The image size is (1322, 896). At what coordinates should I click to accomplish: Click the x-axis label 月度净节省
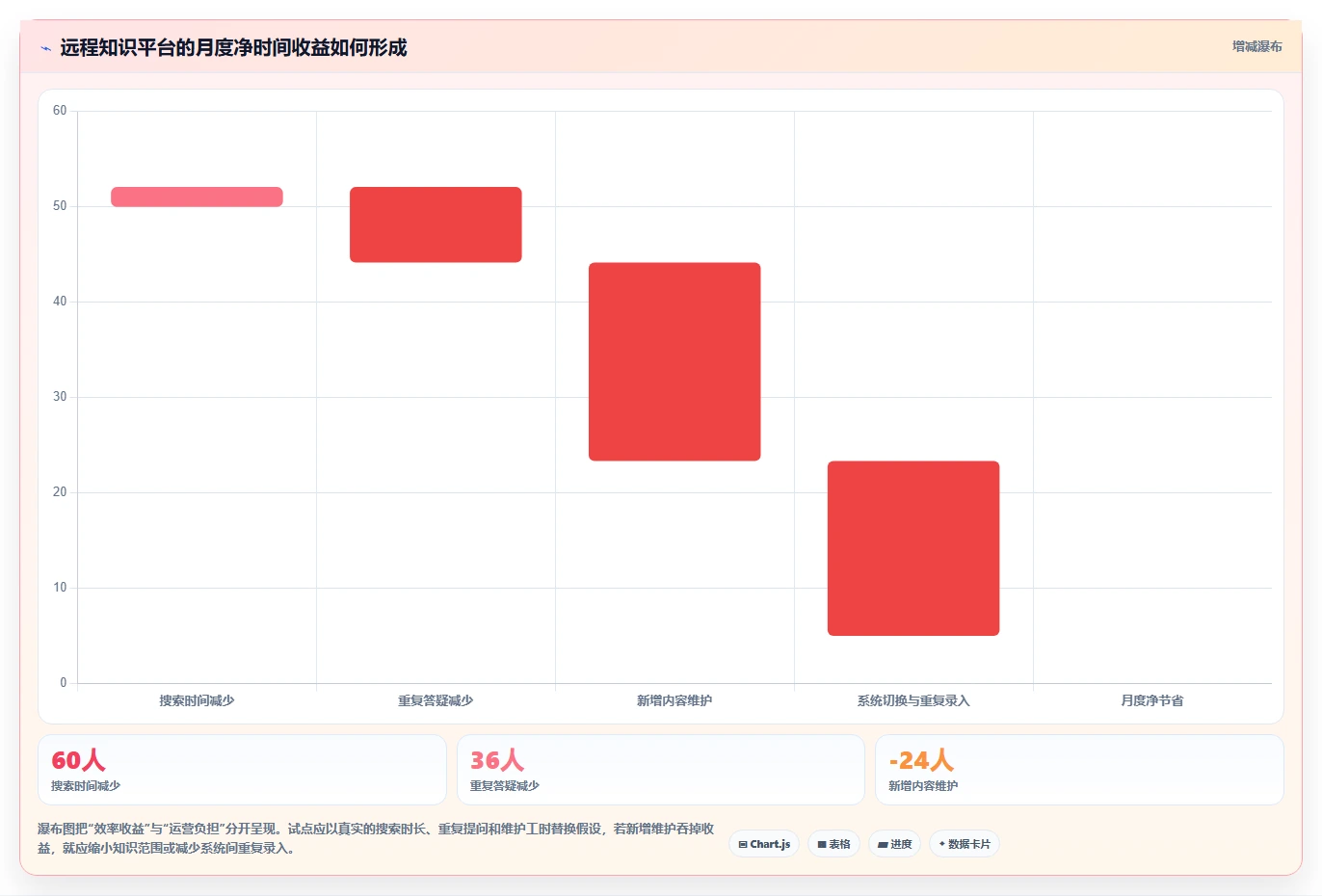tap(1152, 700)
